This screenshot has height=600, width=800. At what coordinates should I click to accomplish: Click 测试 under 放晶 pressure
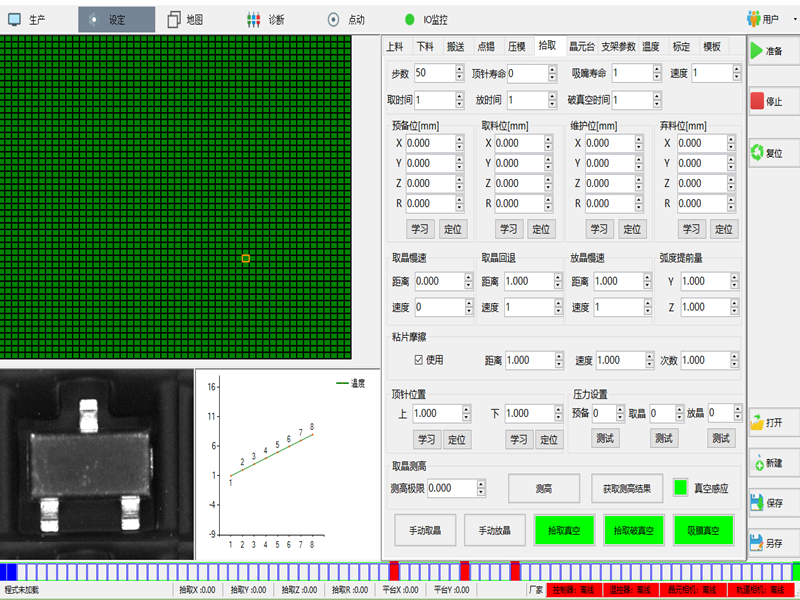click(721, 438)
